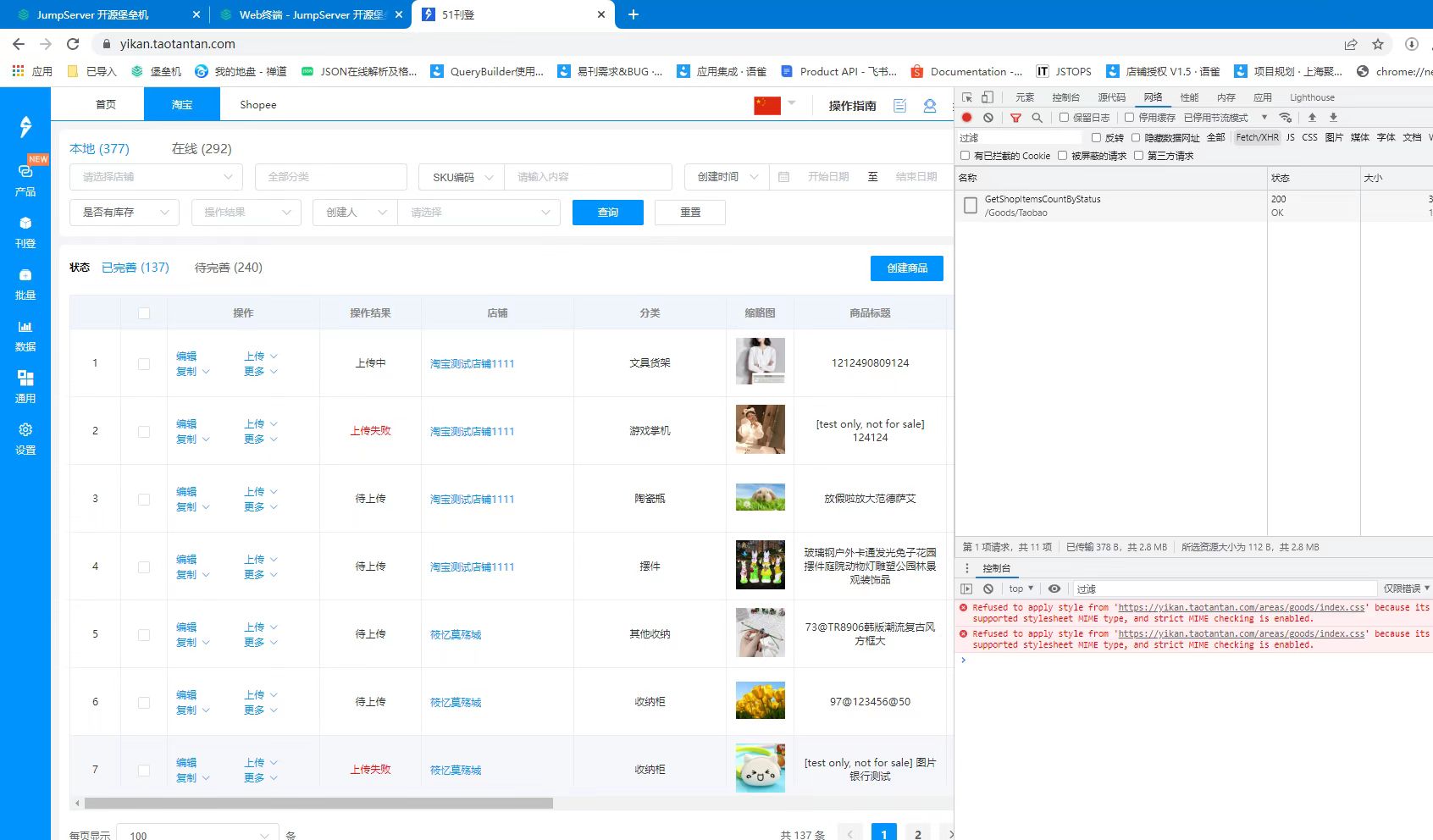This screenshot has height=840, width=1433.
Task: Click the 创建商品 button
Action: point(907,268)
